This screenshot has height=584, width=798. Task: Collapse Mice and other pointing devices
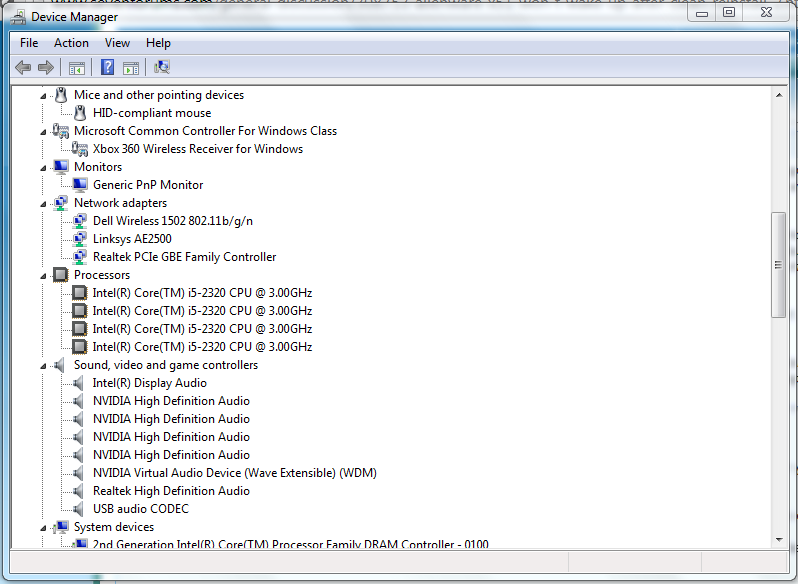(43, 96)
